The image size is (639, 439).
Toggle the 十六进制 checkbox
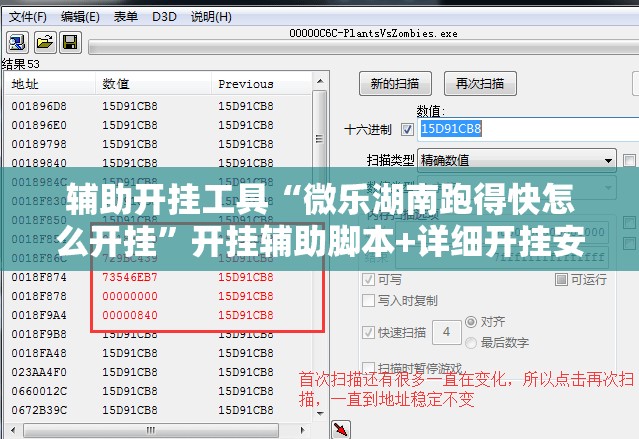click(x=407, y=130)
